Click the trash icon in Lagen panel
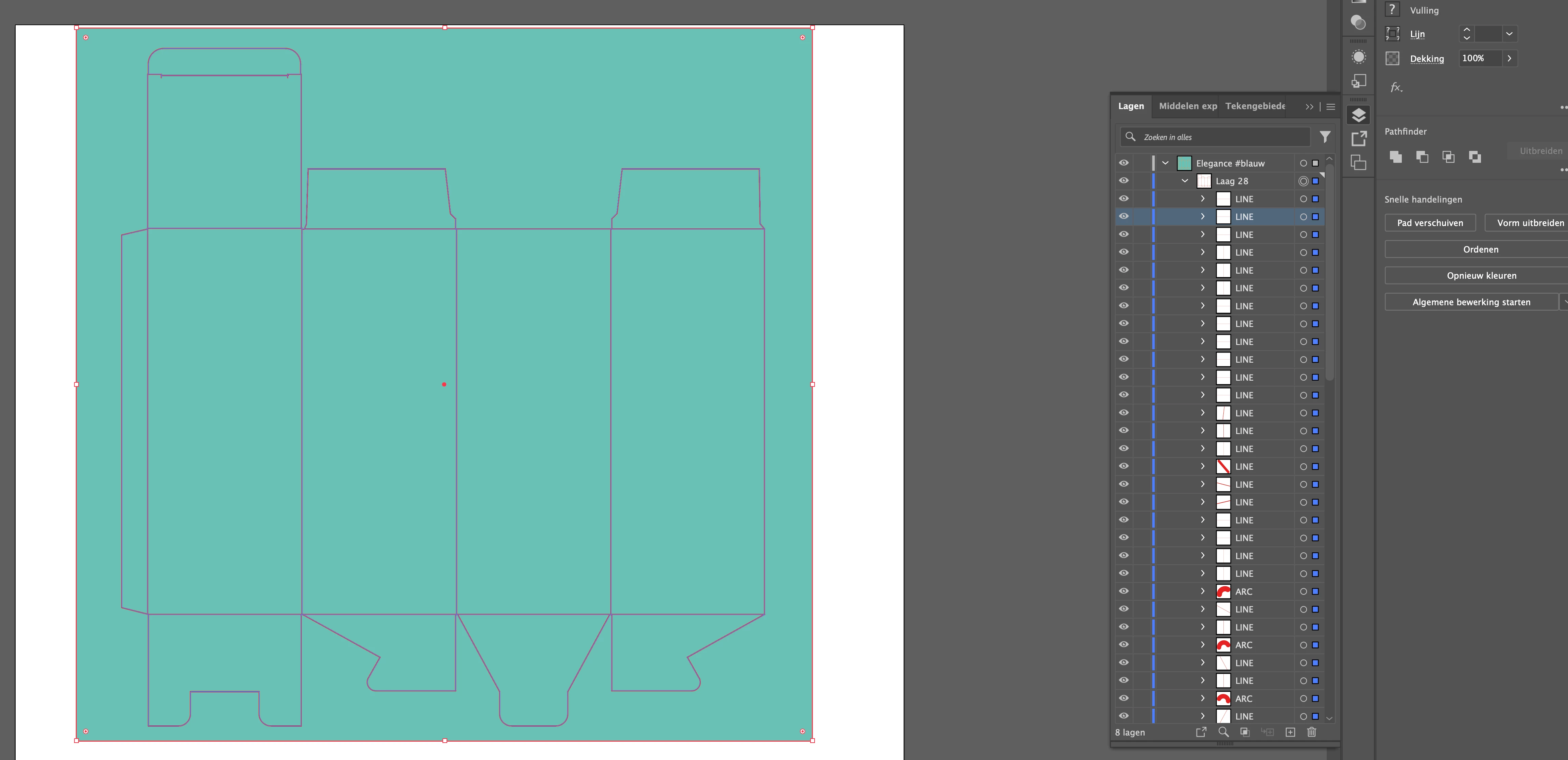1568x760 pixels. pyautogui.click(x=1311, y=732)
